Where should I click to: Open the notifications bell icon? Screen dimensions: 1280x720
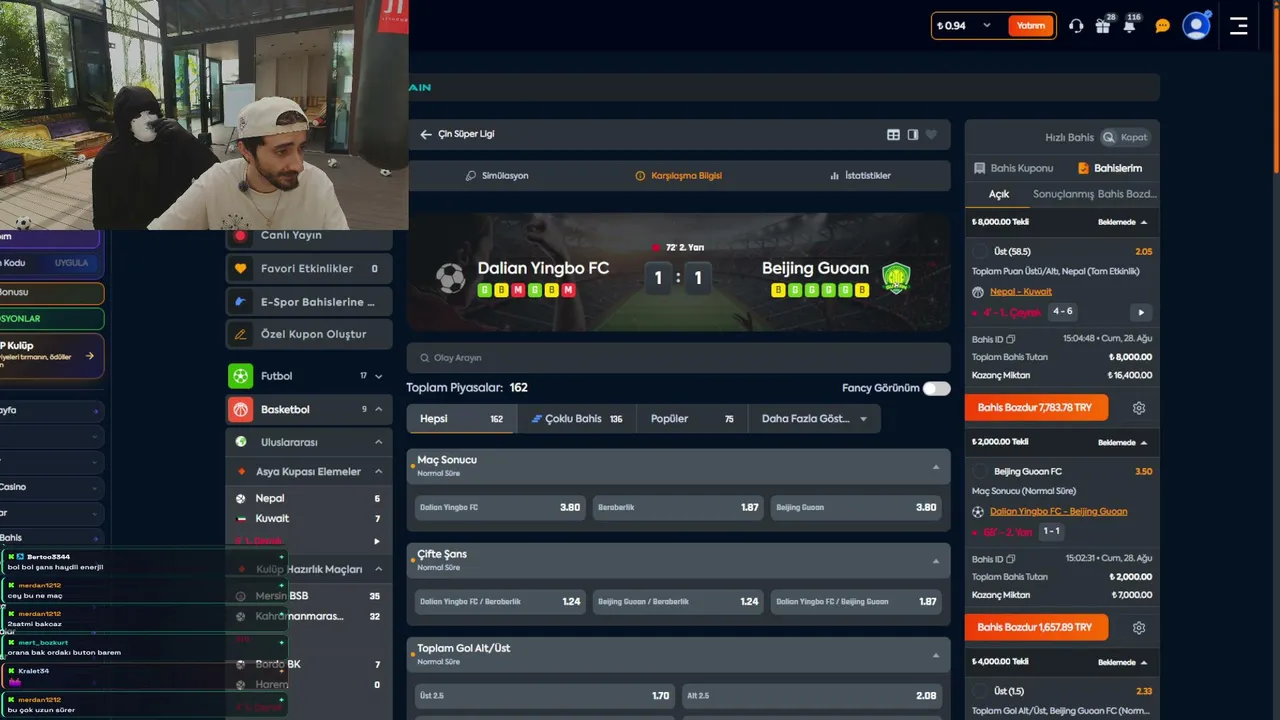point(1129,26)
